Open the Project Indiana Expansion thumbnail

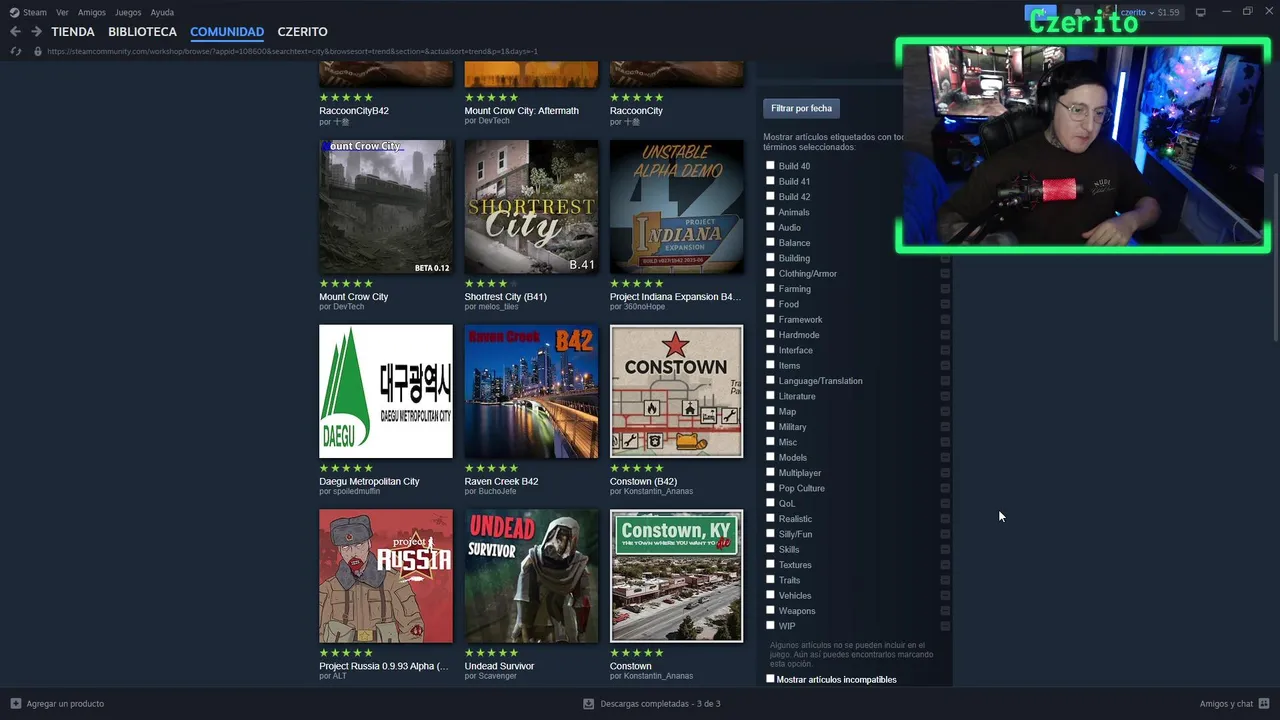coord(677,207)
